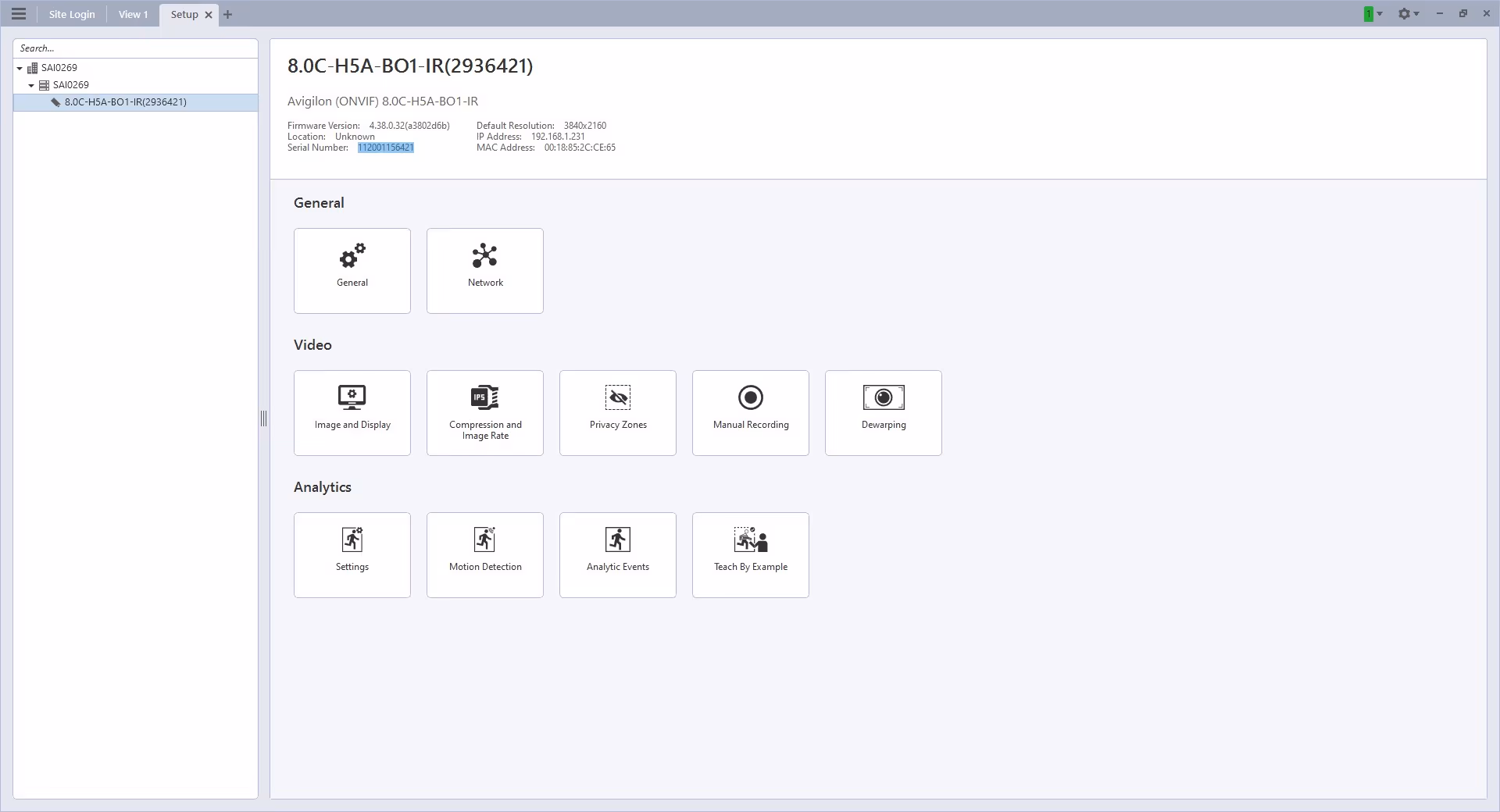Click the Analytics section heading
The height and width of the screenshot is (812, 1500).
(323, 487)
